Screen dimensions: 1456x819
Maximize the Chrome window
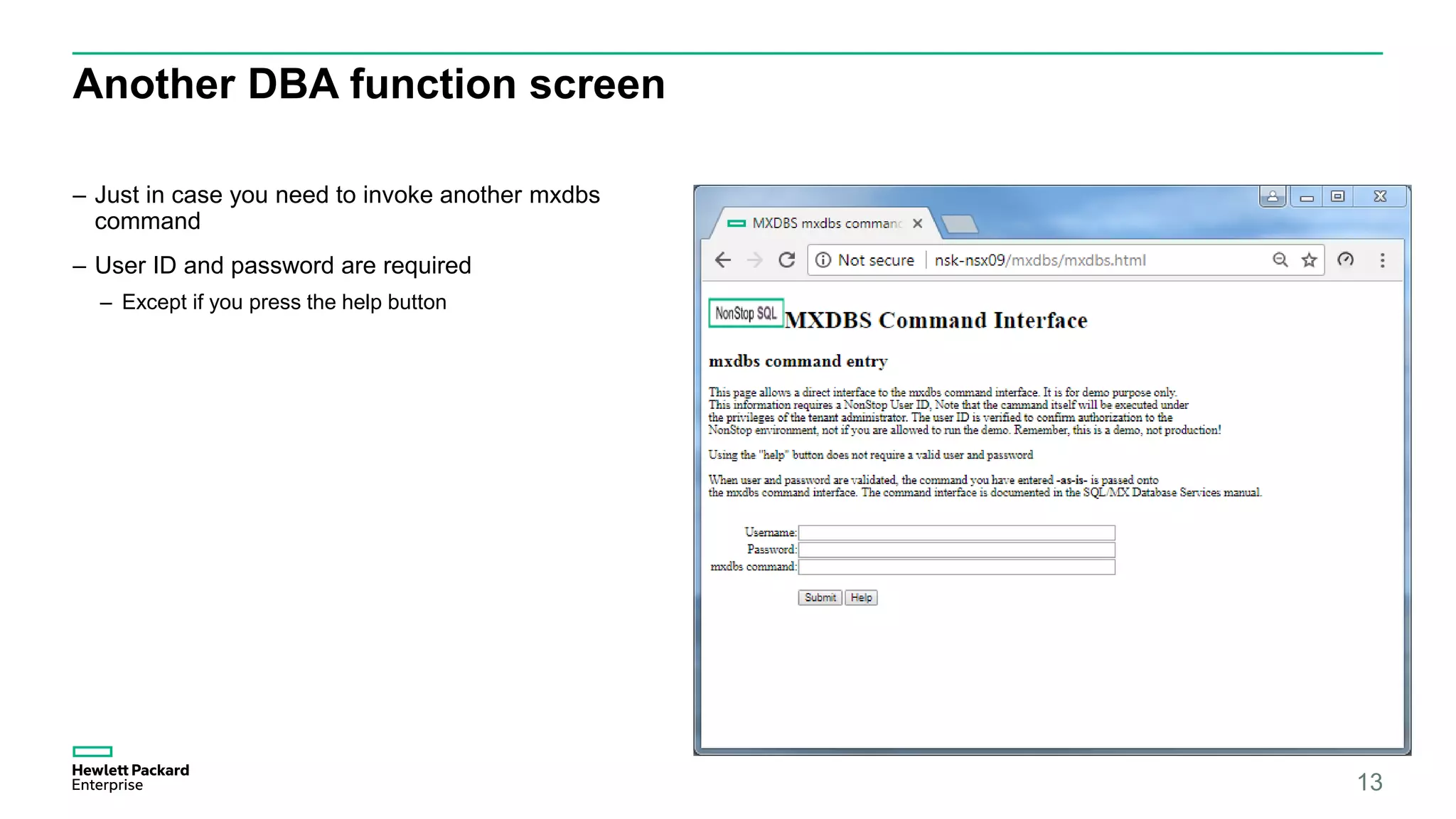coord(1337,197)
